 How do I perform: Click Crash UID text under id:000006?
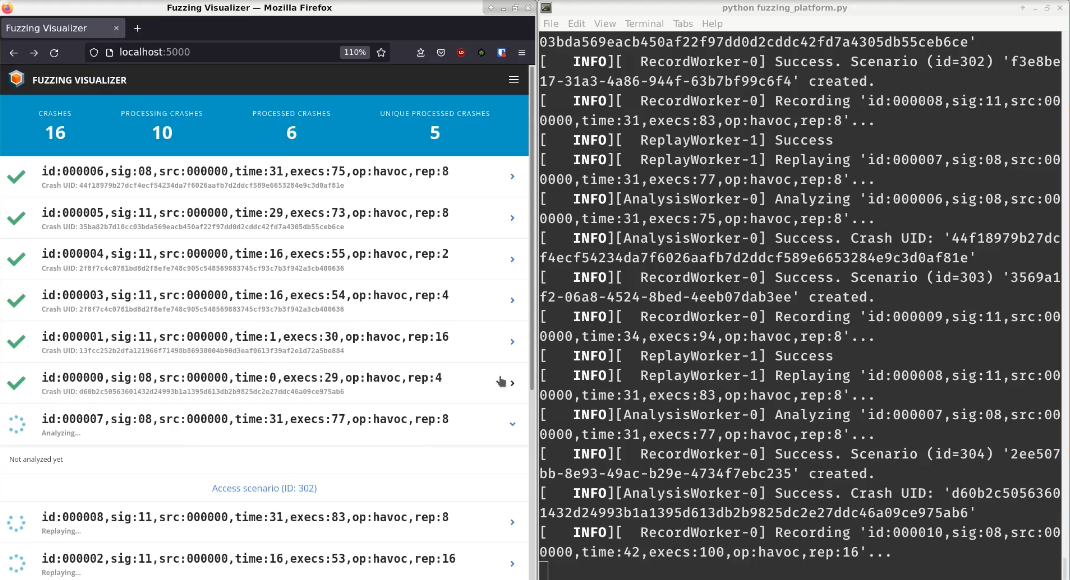click(x=192, y=186)
